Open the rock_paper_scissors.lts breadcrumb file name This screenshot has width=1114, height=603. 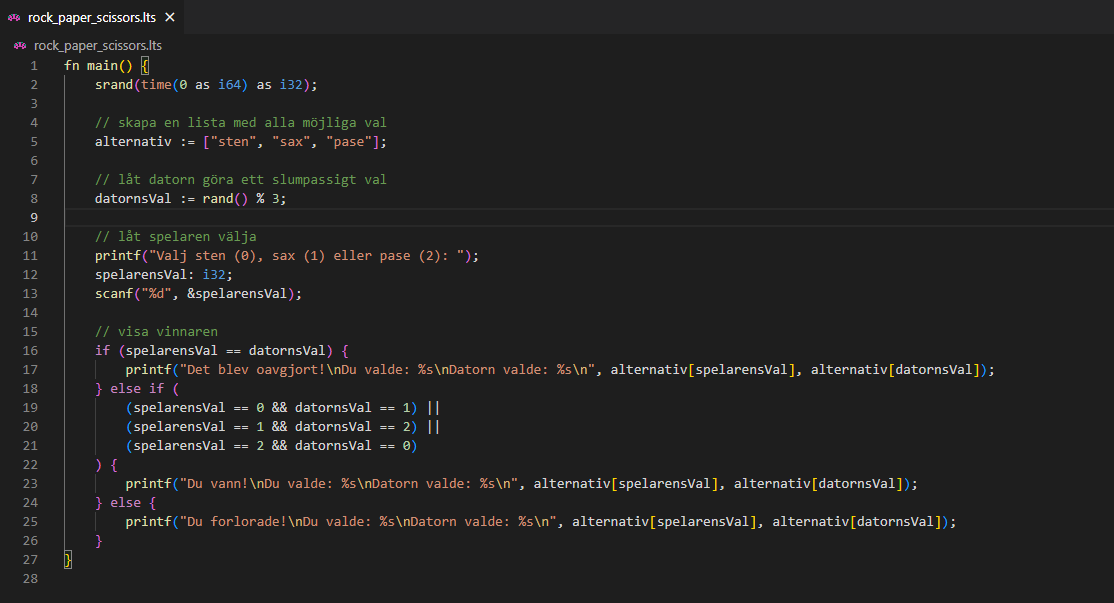(97, 46)
